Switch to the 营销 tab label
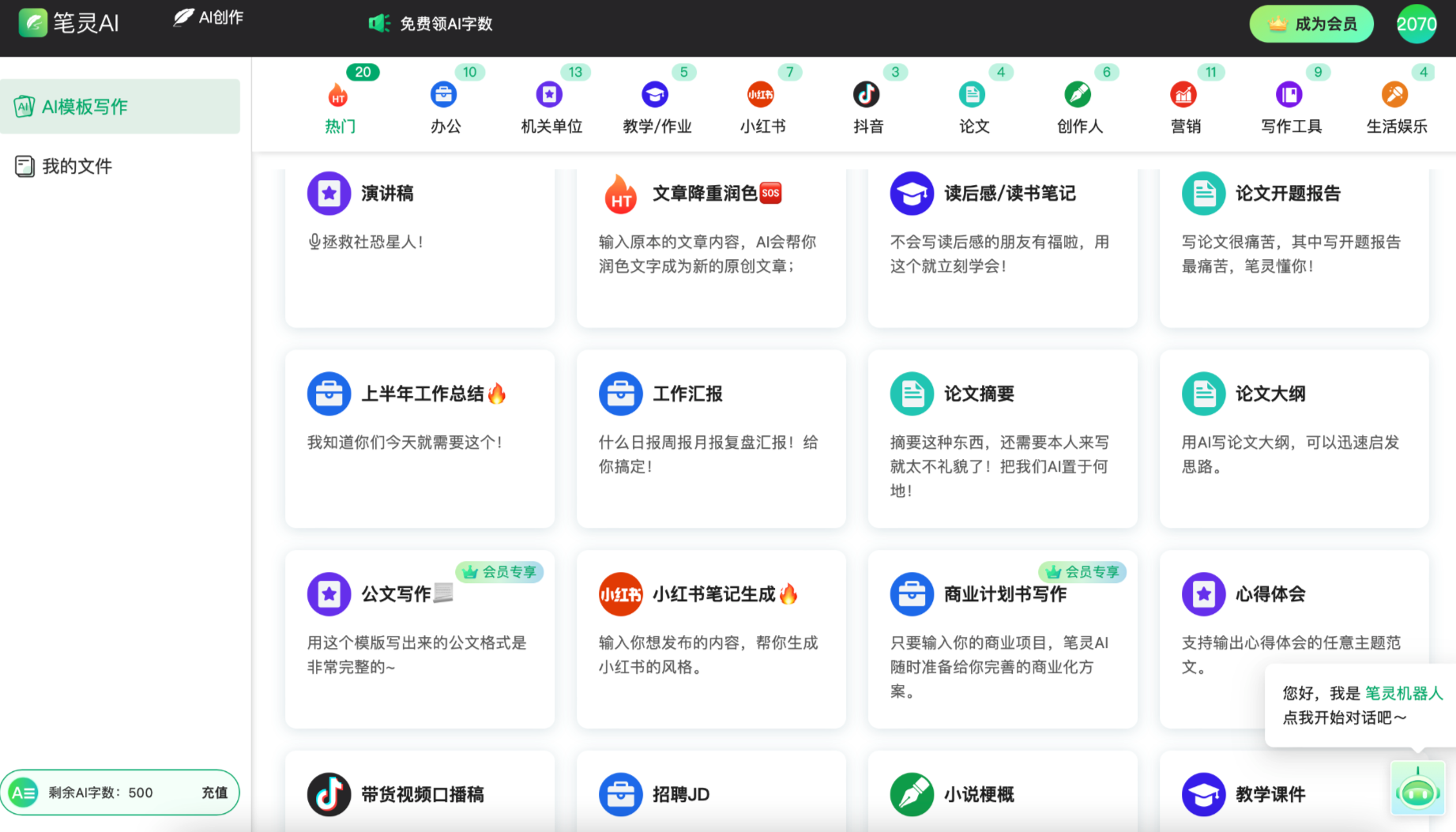 (x=1186, y=126)
